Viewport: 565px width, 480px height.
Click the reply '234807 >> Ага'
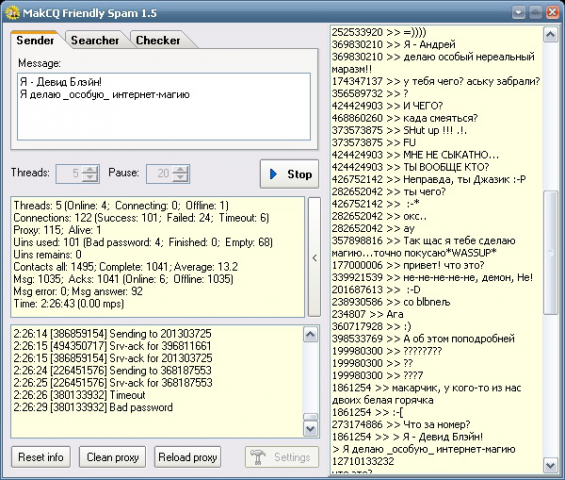[x=367, y=314]
